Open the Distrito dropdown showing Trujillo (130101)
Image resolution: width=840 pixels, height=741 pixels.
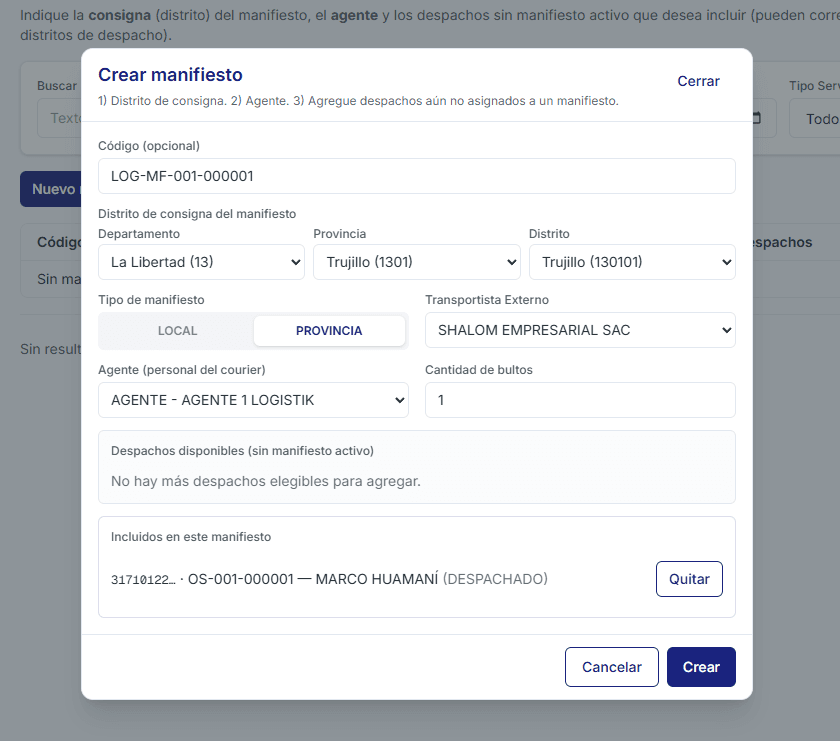tap(631, 262)
